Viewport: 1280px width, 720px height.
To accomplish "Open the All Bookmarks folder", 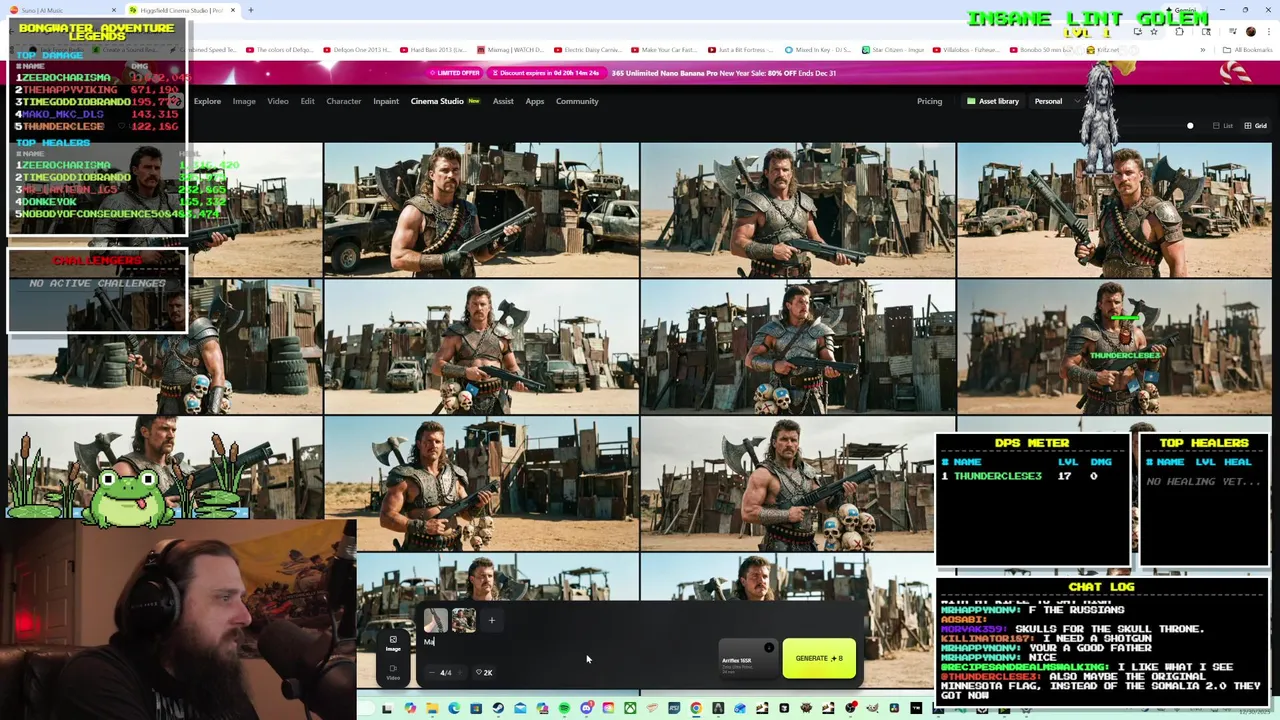I will (1248, 50).
